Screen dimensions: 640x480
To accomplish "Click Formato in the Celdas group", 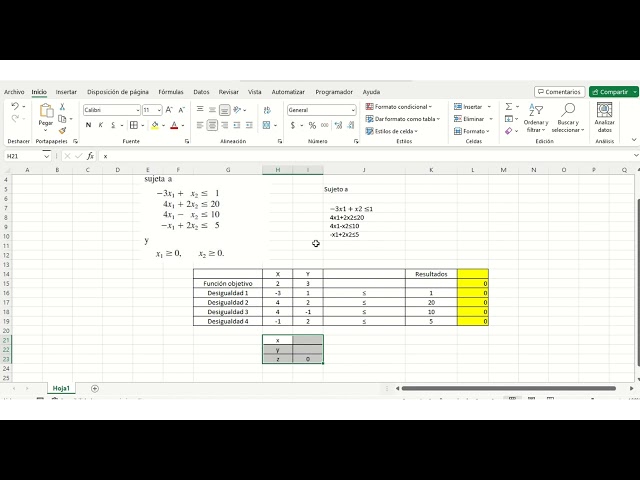I will (472, 131).
